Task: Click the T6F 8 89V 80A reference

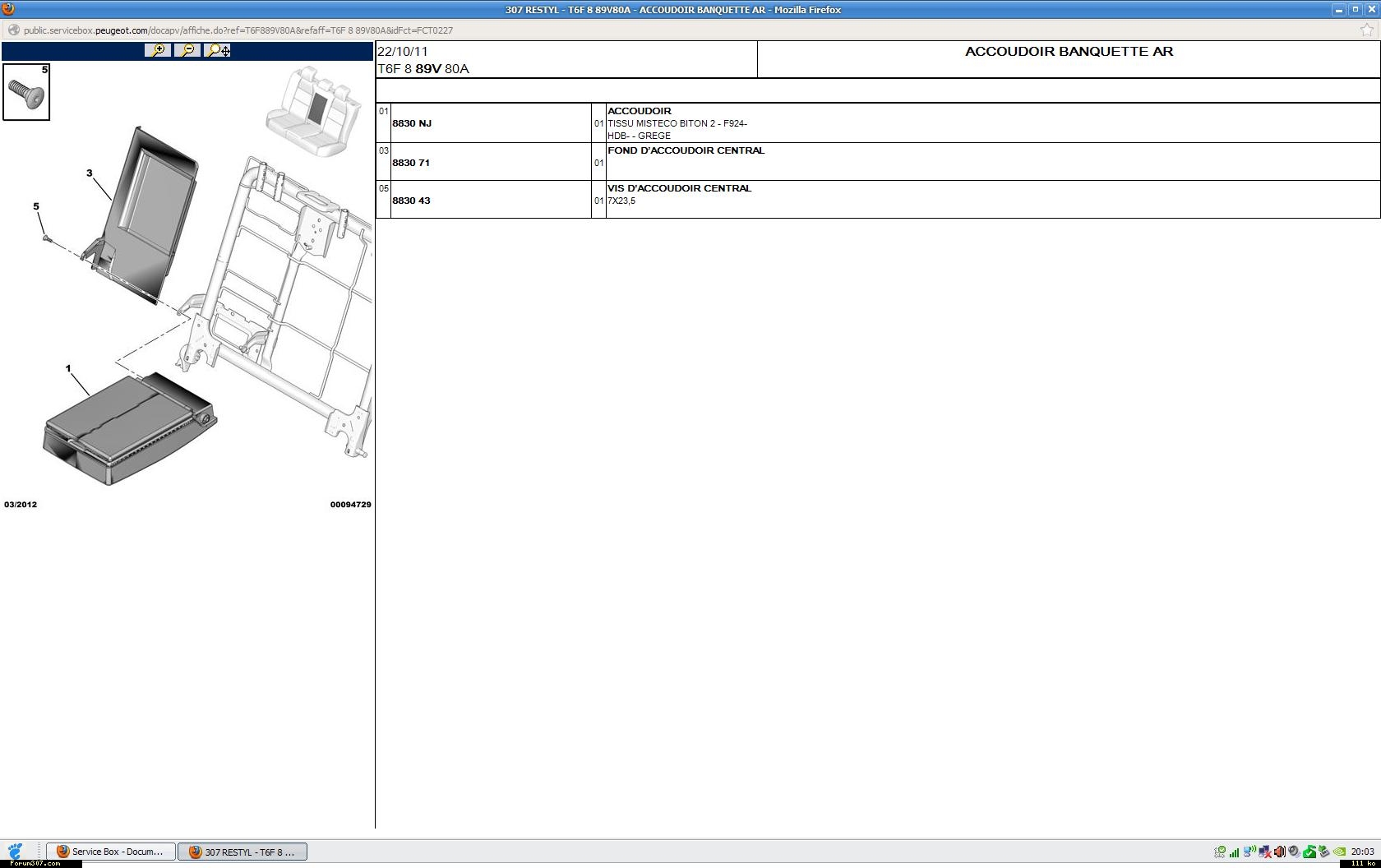Action: tap(423, 68)
